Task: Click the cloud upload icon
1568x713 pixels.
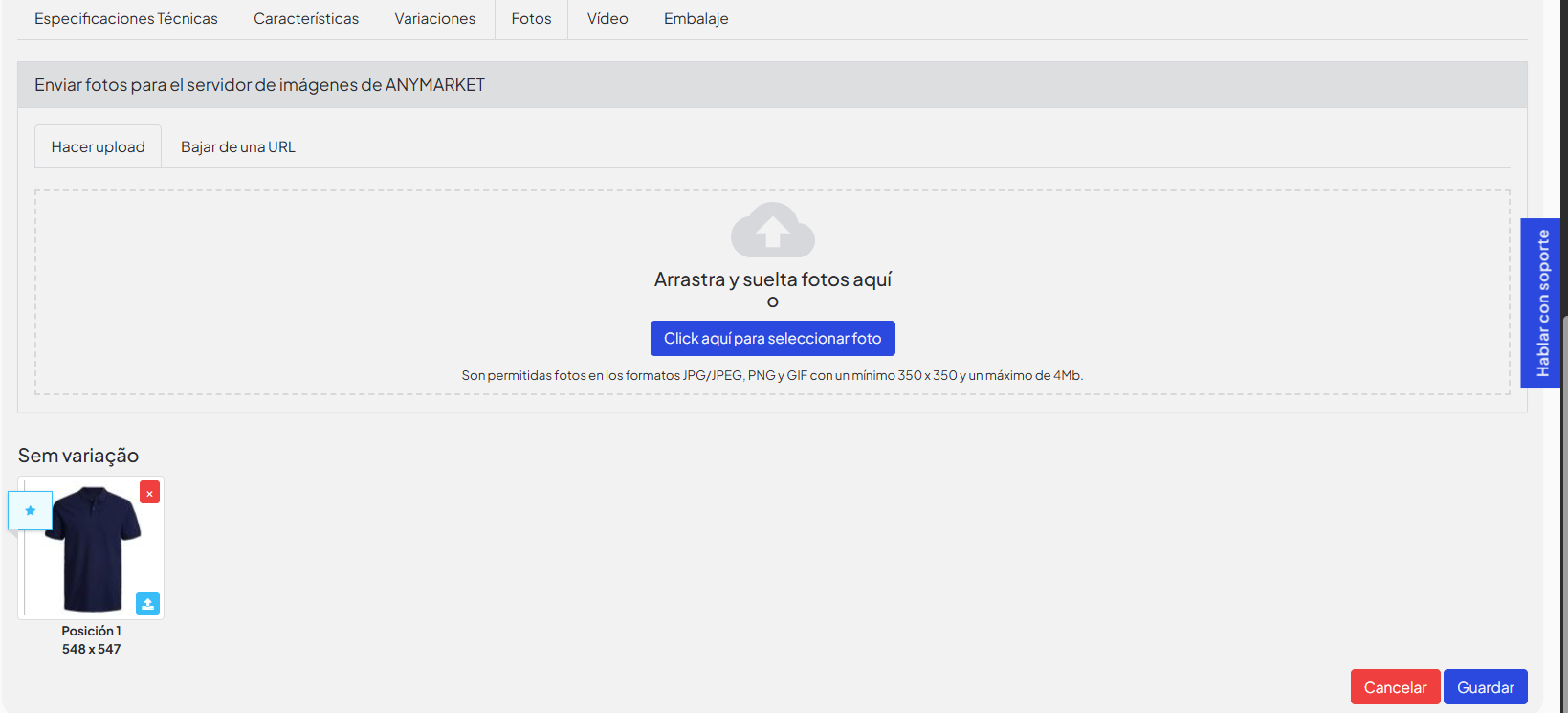Action: click(x=773, y=230)
